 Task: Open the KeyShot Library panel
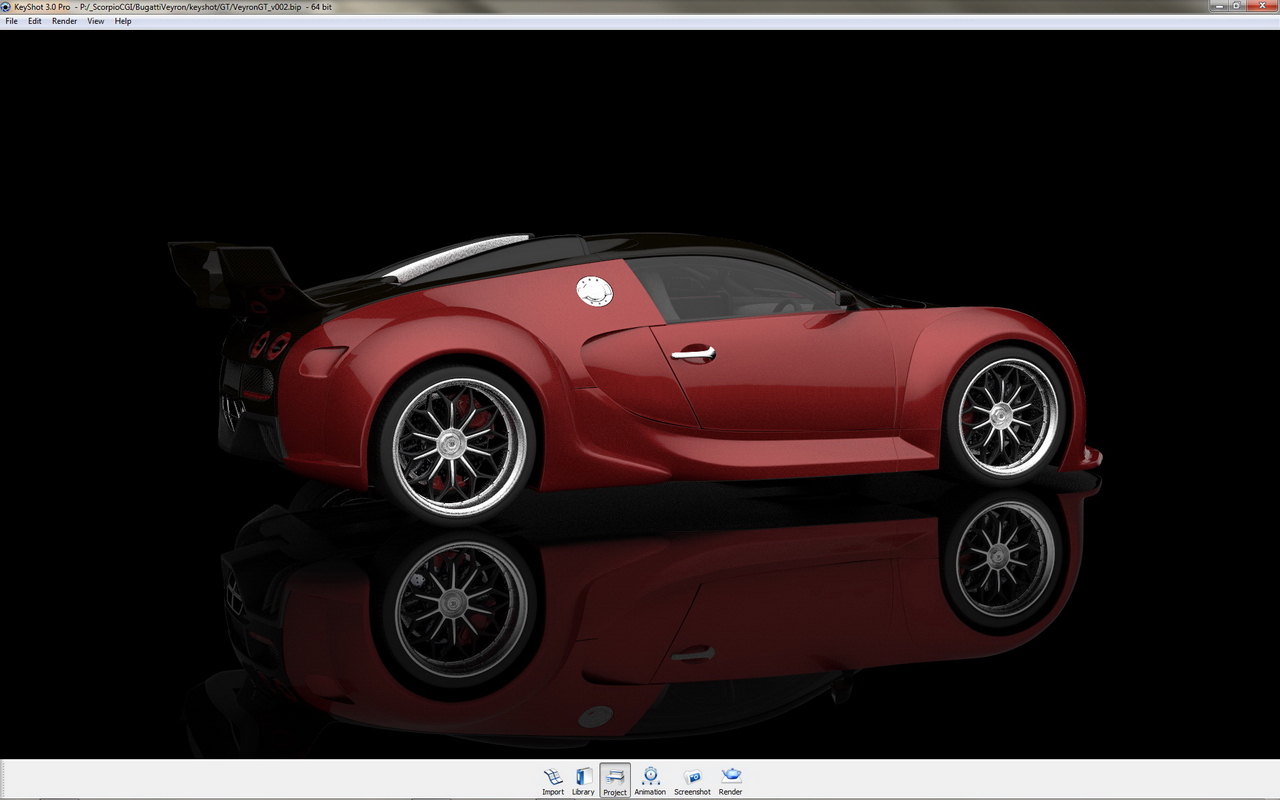coord(583,778)
